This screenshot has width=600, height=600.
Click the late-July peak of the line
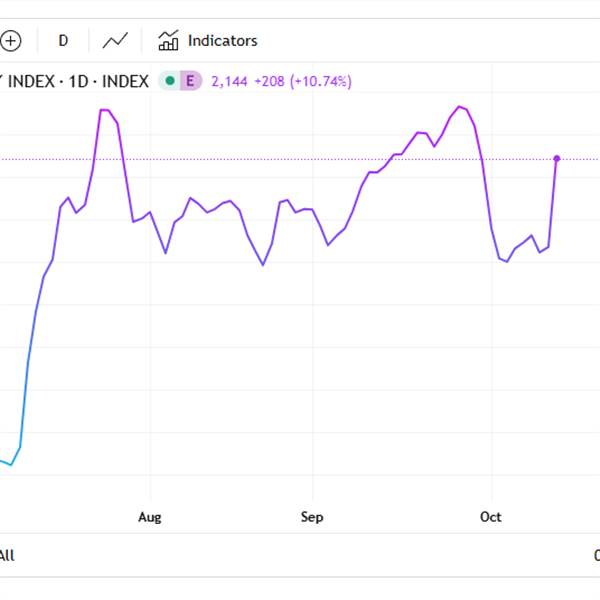click(104, 110)
